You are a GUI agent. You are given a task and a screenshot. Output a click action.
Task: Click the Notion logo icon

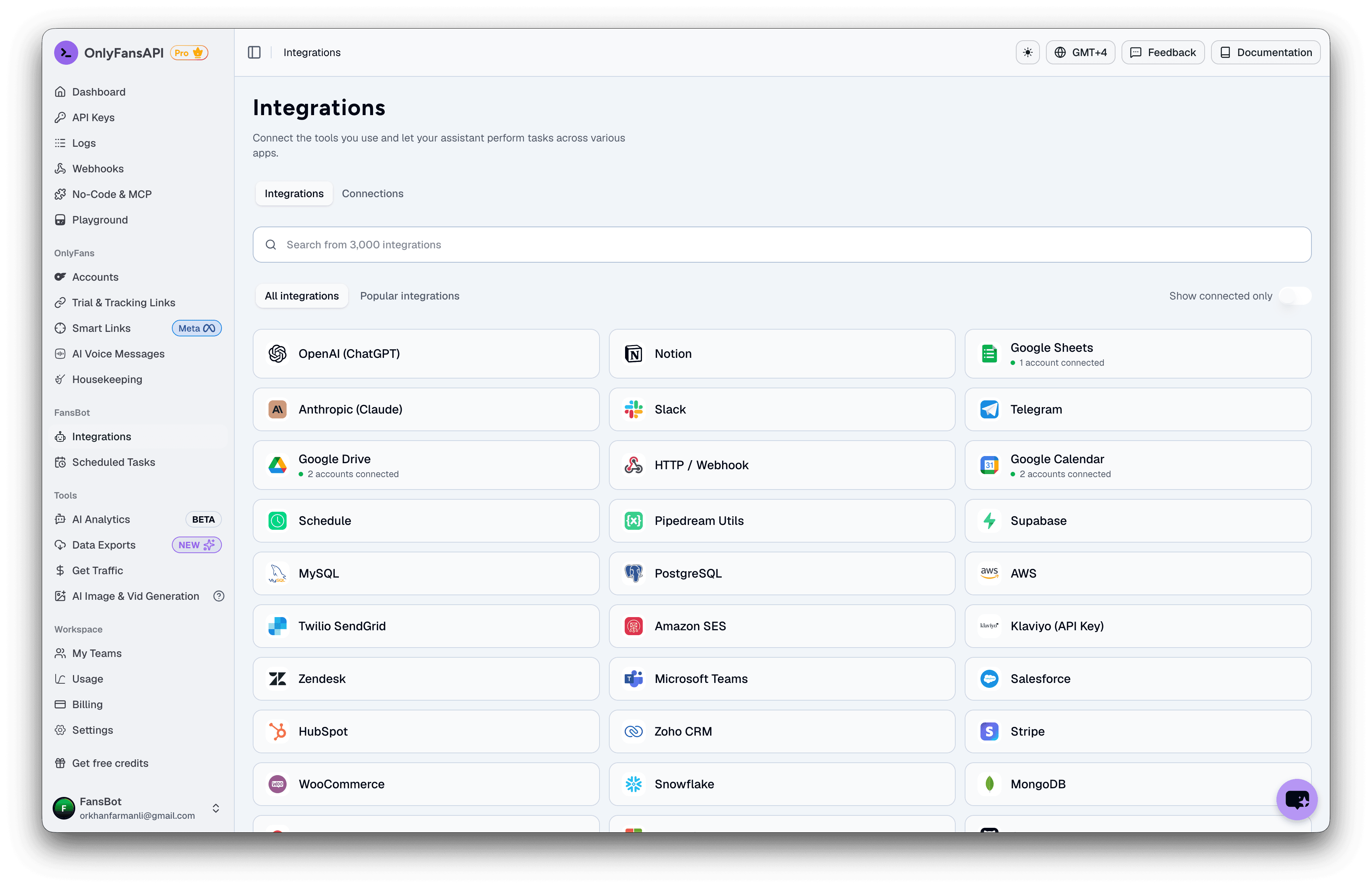[633, 353]
